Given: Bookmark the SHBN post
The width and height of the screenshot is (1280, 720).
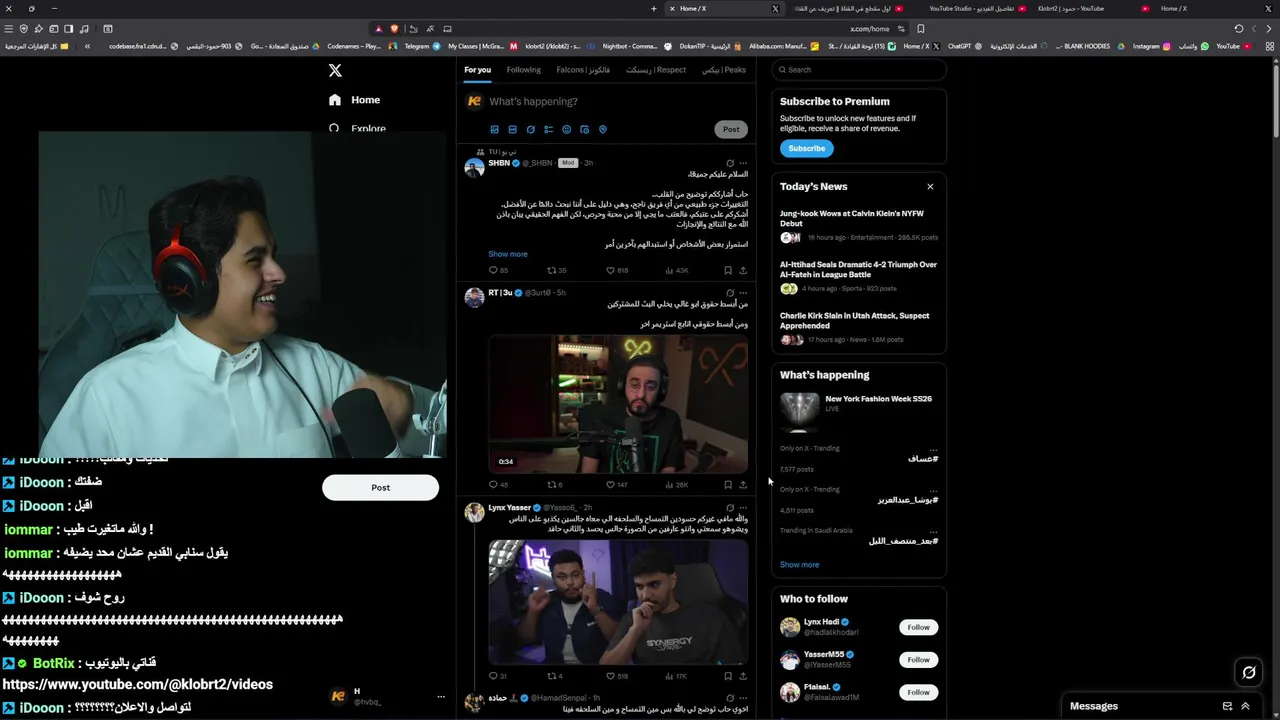Looking at the screenshot, I should (x=727, y=270).
